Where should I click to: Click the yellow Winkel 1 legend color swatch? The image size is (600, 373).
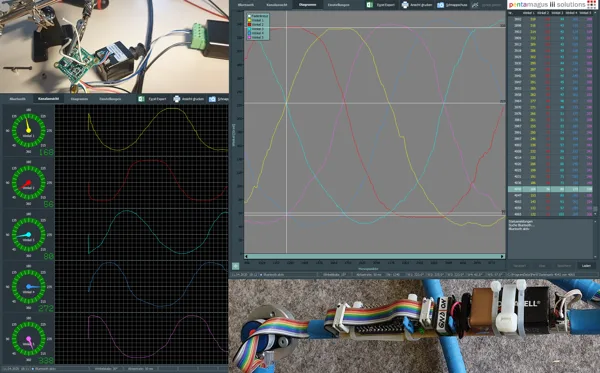pyautogui.click(x=249, y=20)
